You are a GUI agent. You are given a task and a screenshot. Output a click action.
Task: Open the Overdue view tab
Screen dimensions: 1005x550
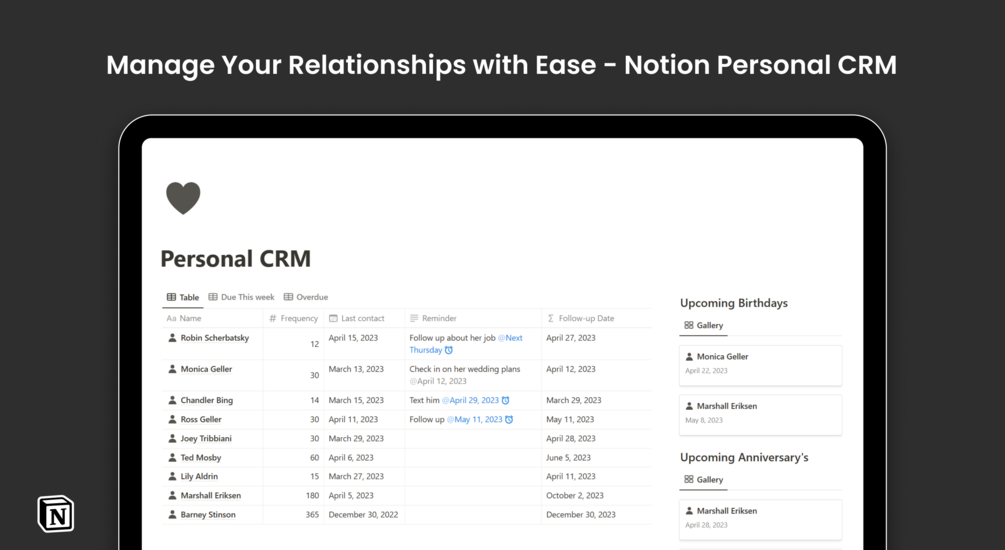tap(306, 297)
